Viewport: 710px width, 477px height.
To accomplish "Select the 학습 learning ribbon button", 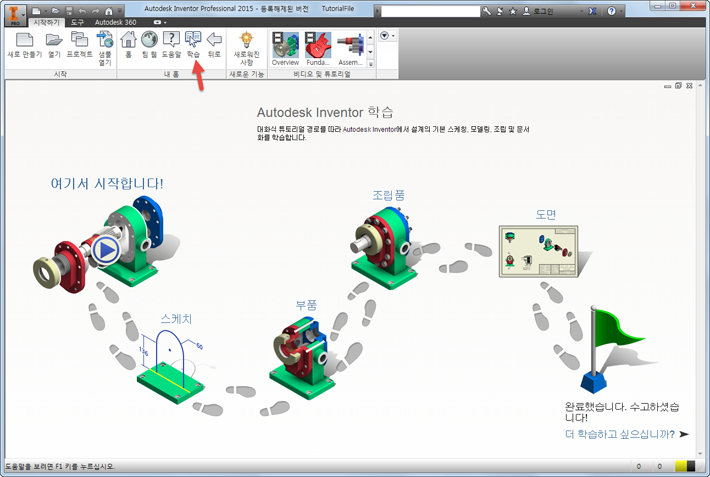I will [193, 45].
